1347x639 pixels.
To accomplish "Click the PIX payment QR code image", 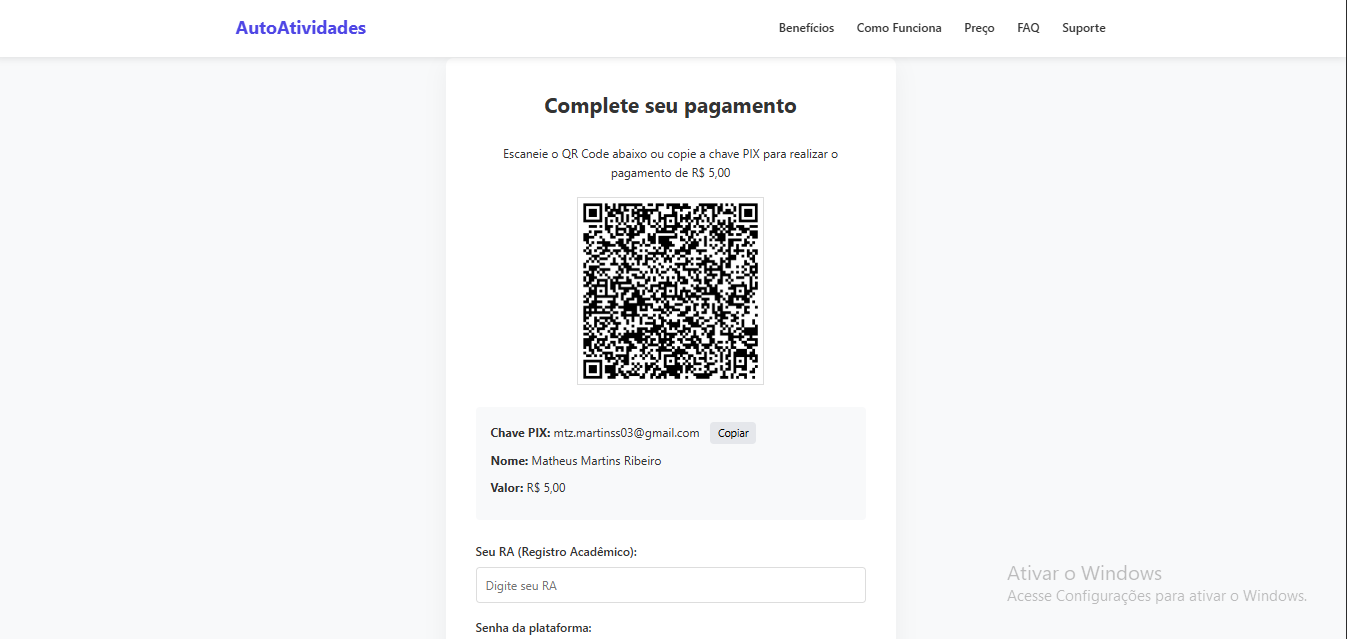I will (x=670, y=291).
